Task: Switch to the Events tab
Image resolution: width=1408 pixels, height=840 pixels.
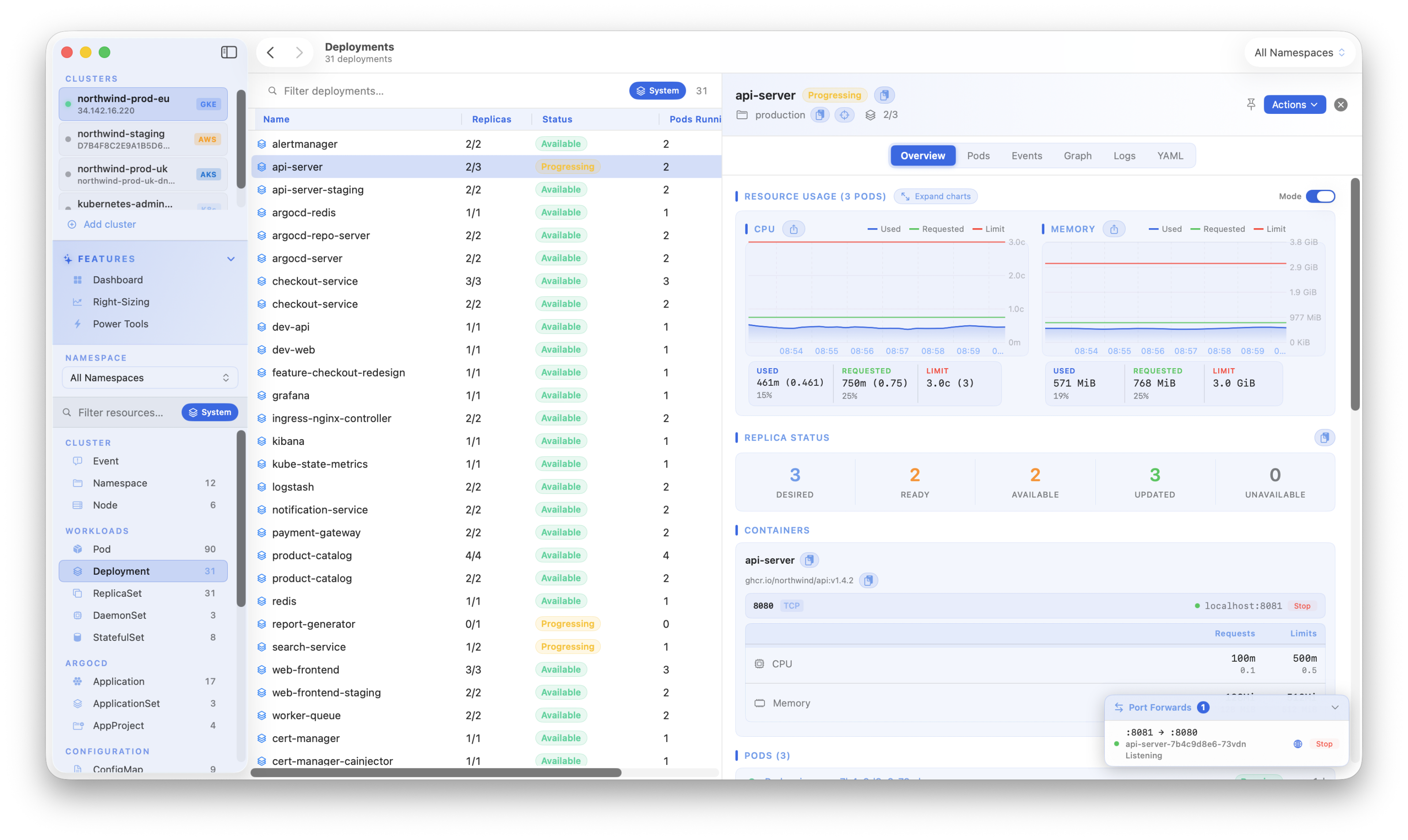Action: pyautogui.click(x=1026, y=156)
